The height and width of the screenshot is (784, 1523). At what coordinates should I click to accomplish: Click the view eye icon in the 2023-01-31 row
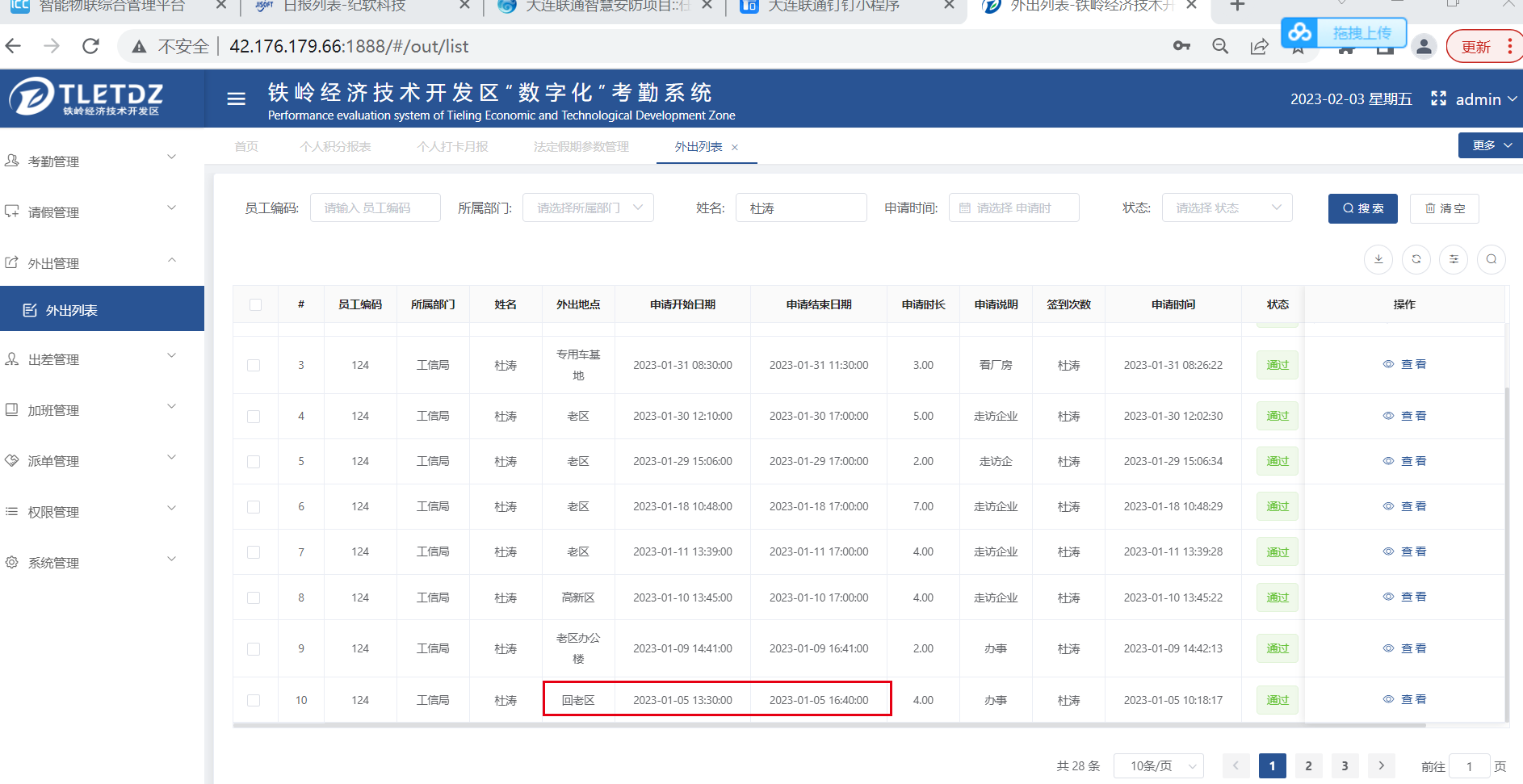[1388, 364]
